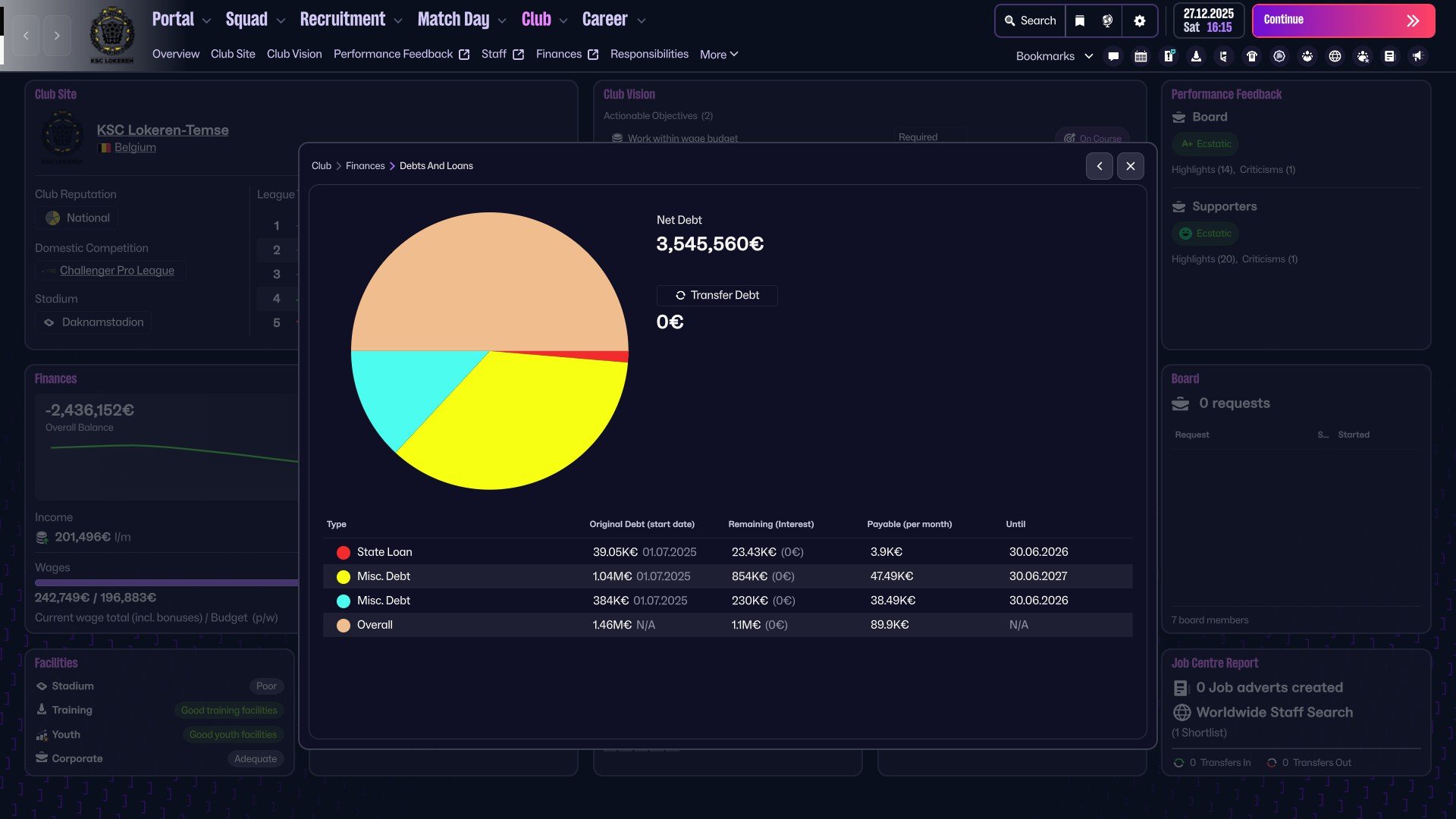Screen dimensions: 1456x819
Task: Open the Recruitment menu
Action: coord(350,20)
